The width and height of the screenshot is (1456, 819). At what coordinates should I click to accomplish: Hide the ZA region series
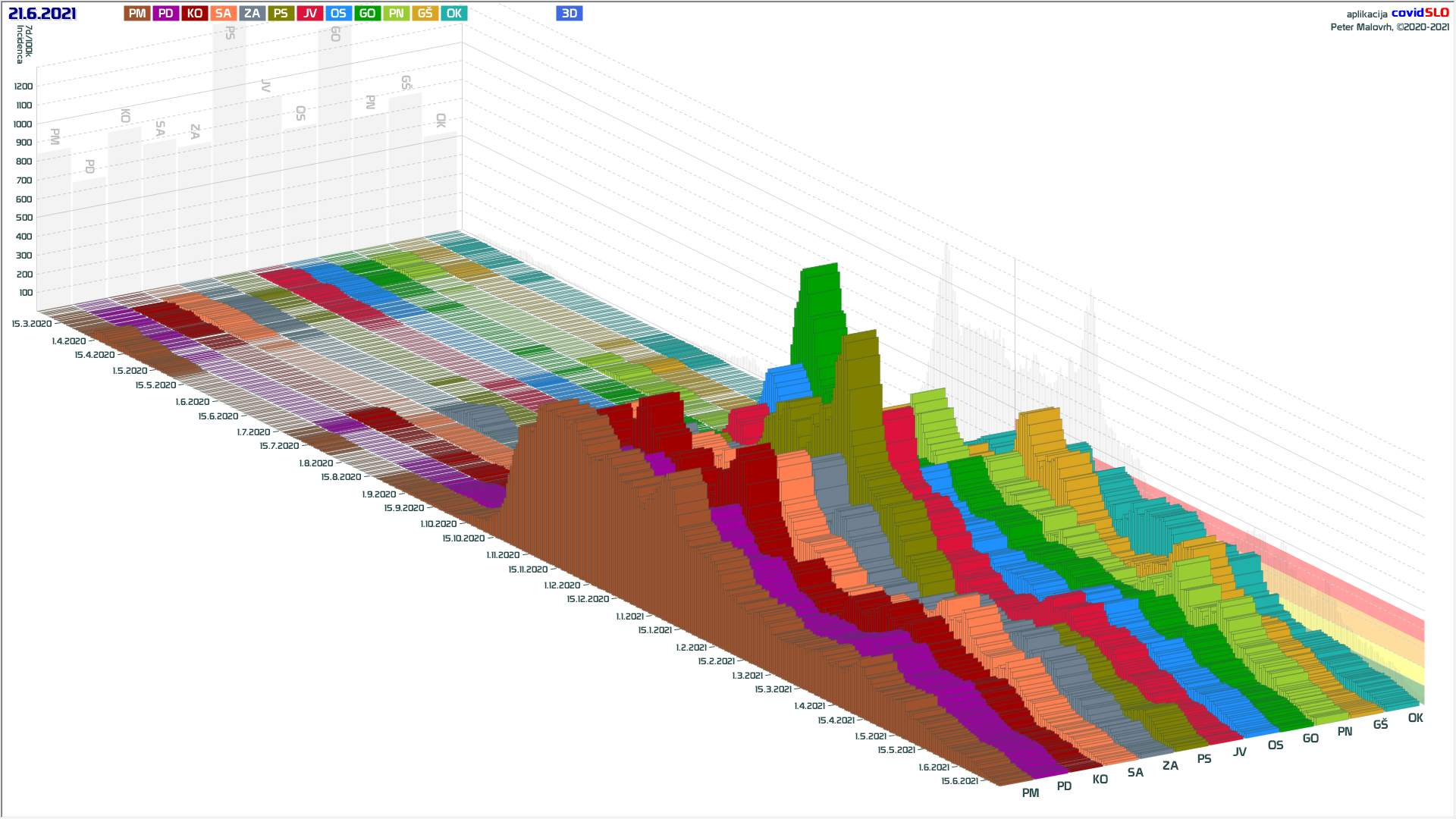click(252, 14)
